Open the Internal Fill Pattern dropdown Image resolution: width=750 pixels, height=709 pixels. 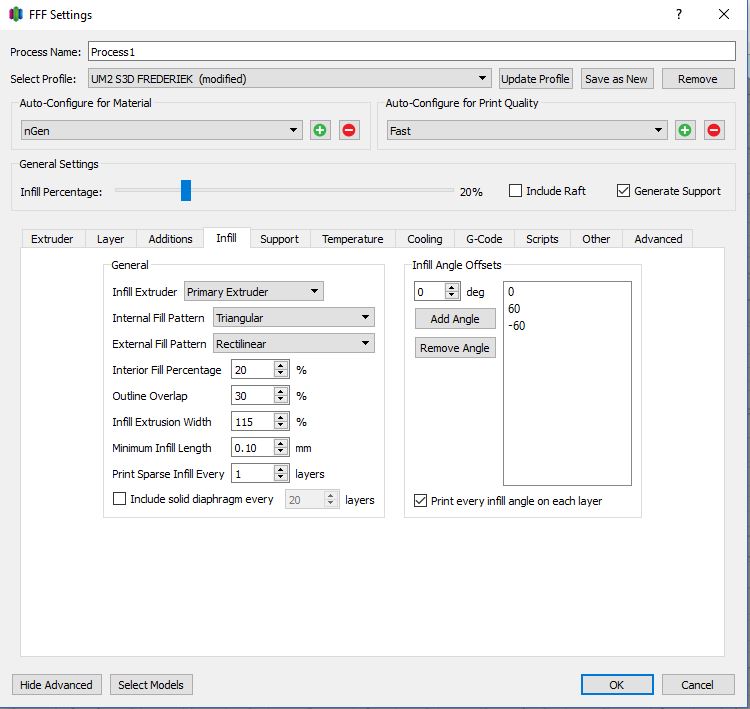tap(294, 318)
